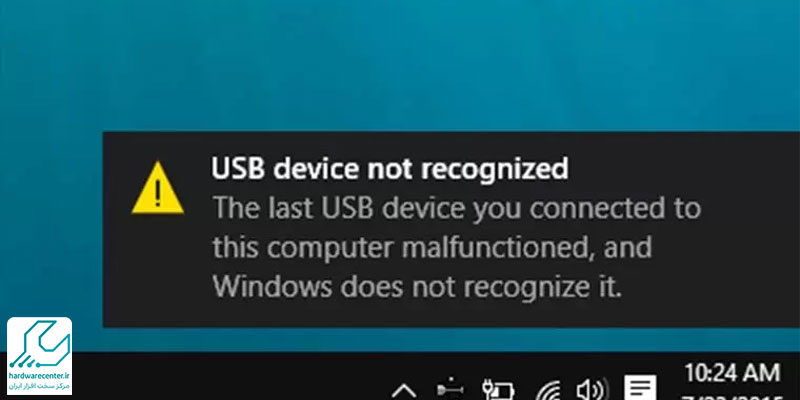
Task: Open the speaker volume tray icon
Action: click(x=592, y=390)
